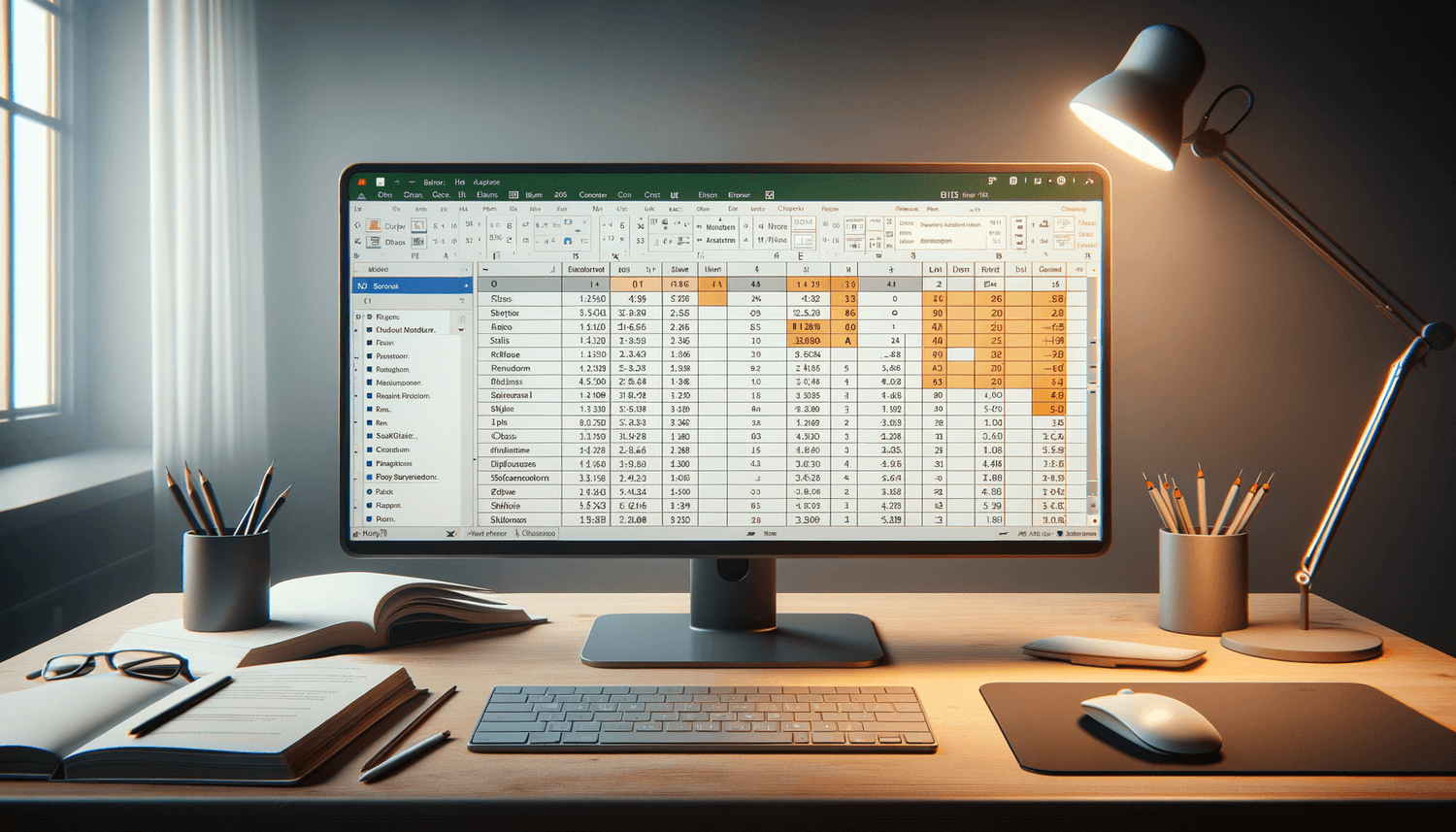
Task: Open the 'Obn' ribbon tab
Action: point(385,195)
